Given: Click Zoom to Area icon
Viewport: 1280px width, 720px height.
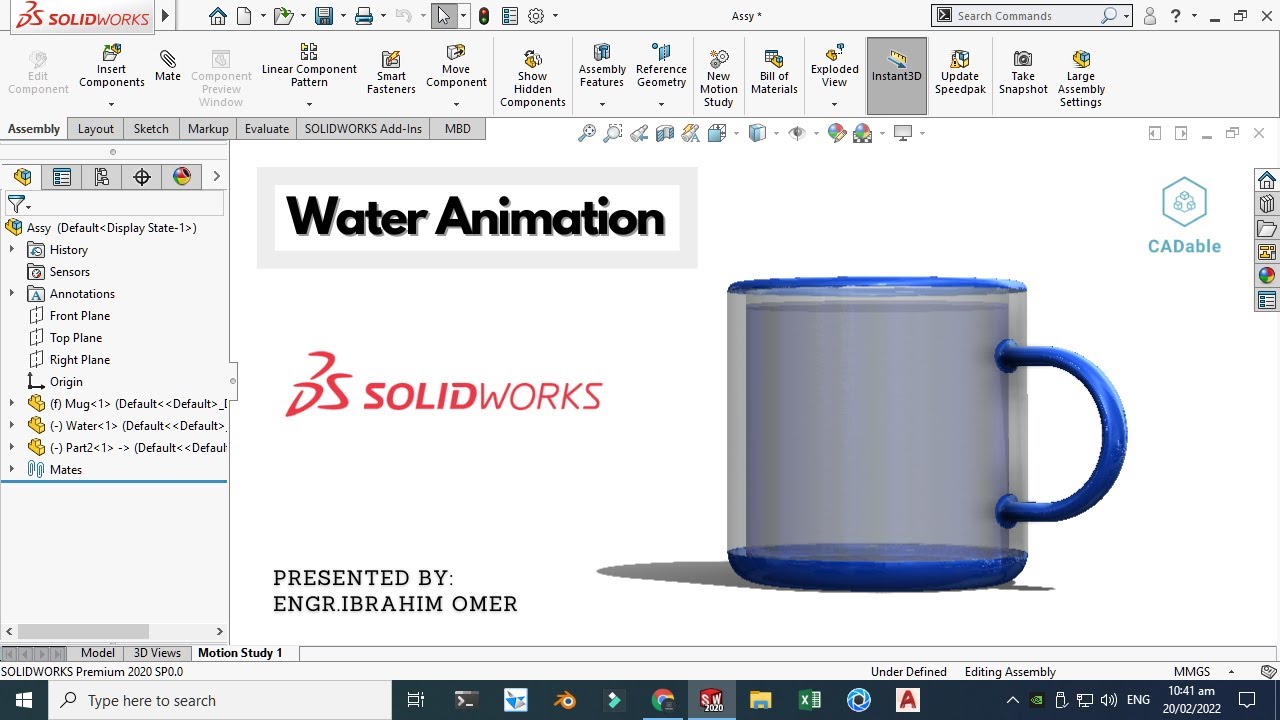Looking at the screenshot, I should (613, 133).
